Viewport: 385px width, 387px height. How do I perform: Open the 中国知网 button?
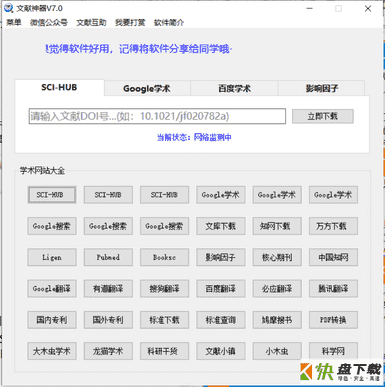click(333, 257)
